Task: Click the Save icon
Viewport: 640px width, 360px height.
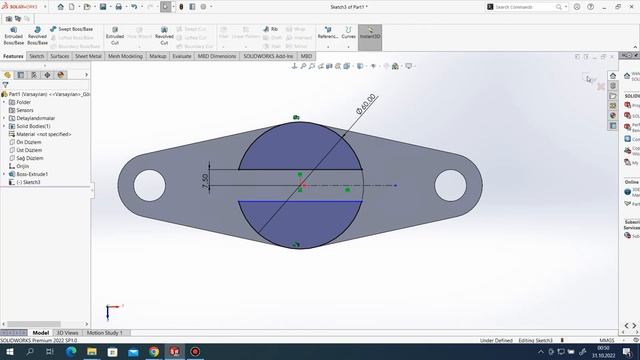Action: click(103, 7)
